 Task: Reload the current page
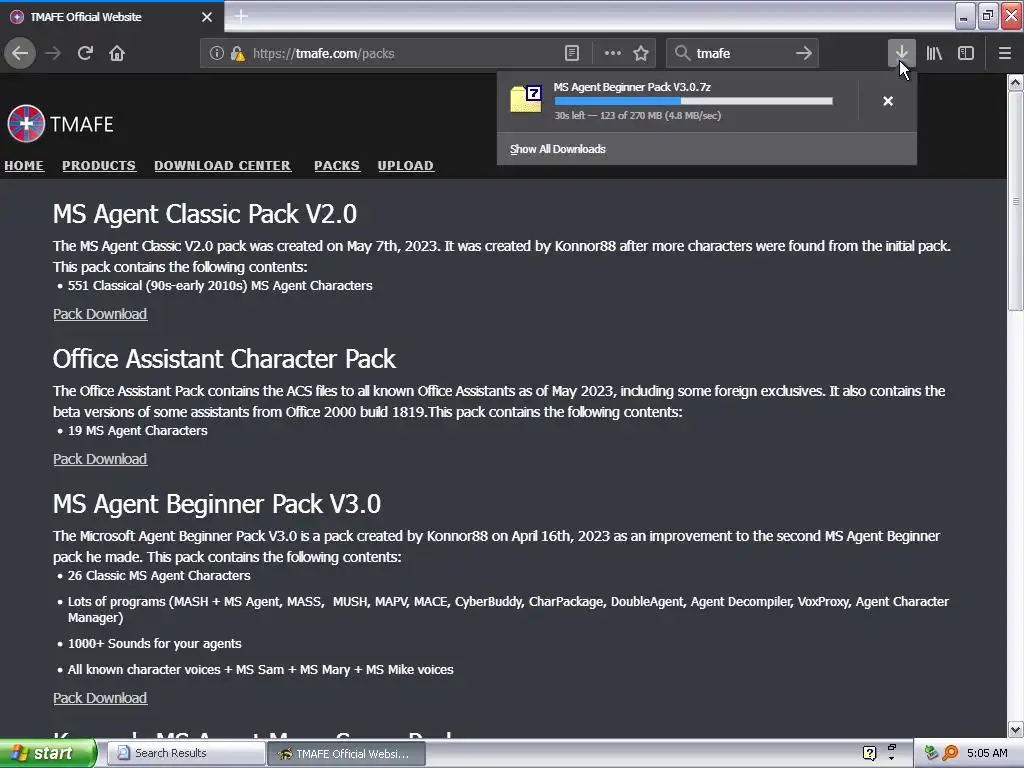pyautogui.click(x=86, y=53)
